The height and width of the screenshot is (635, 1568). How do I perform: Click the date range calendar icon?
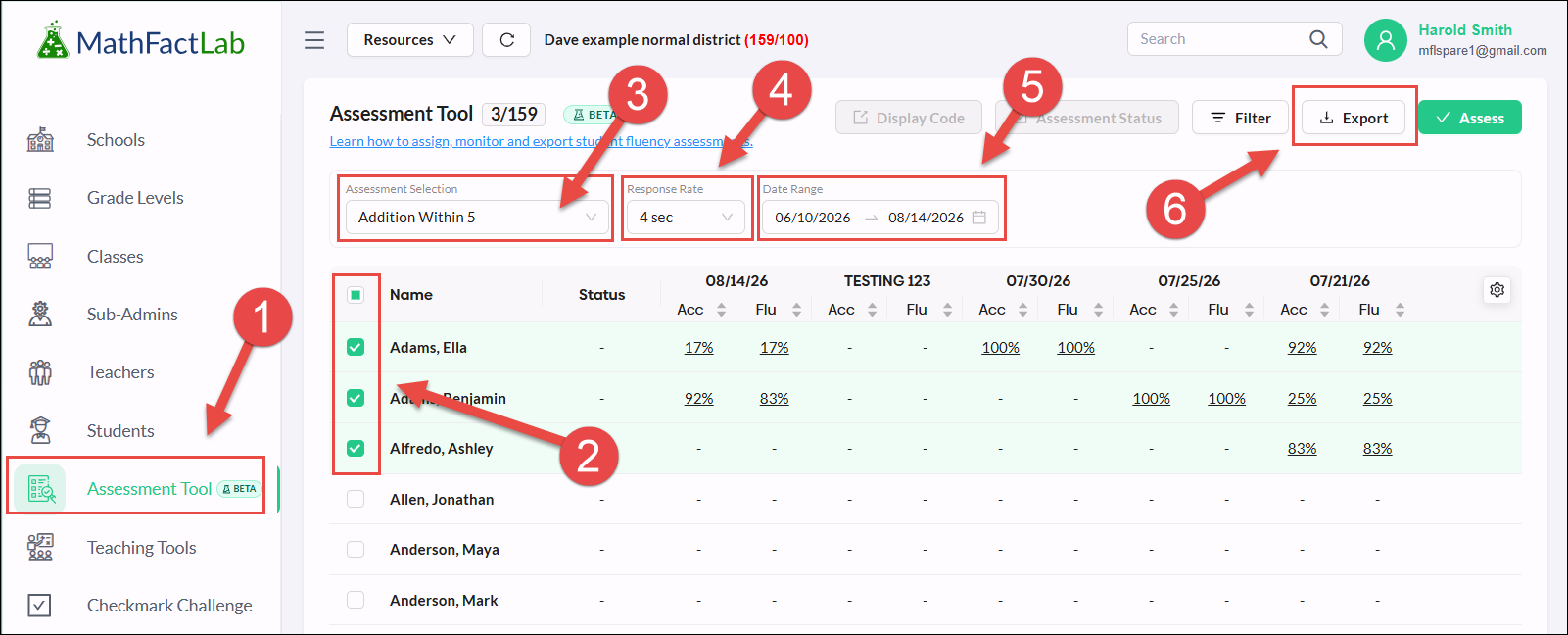(978, 218)
